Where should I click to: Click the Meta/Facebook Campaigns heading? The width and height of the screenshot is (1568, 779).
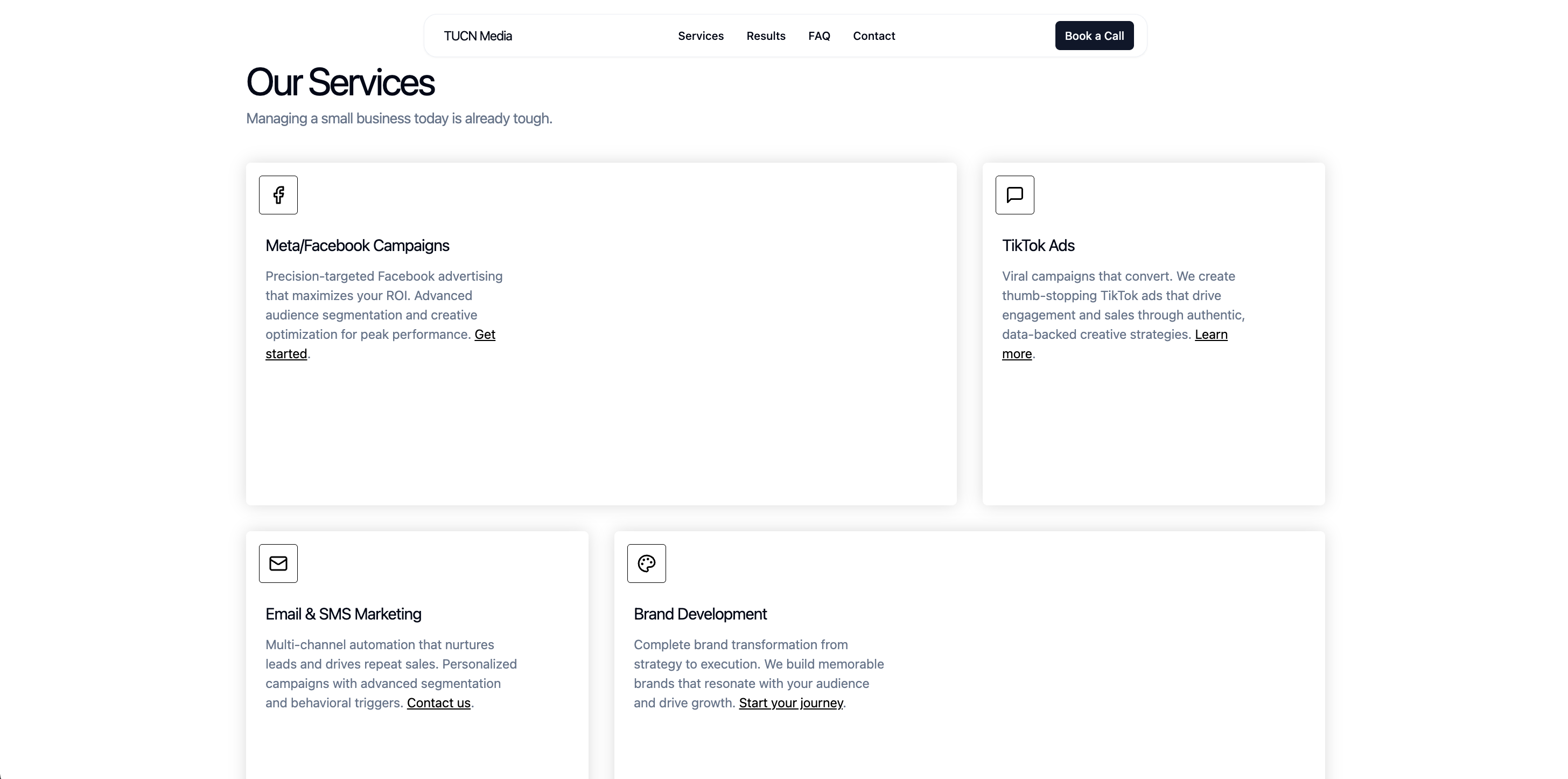pyautogui.click(x=358, y=246)
